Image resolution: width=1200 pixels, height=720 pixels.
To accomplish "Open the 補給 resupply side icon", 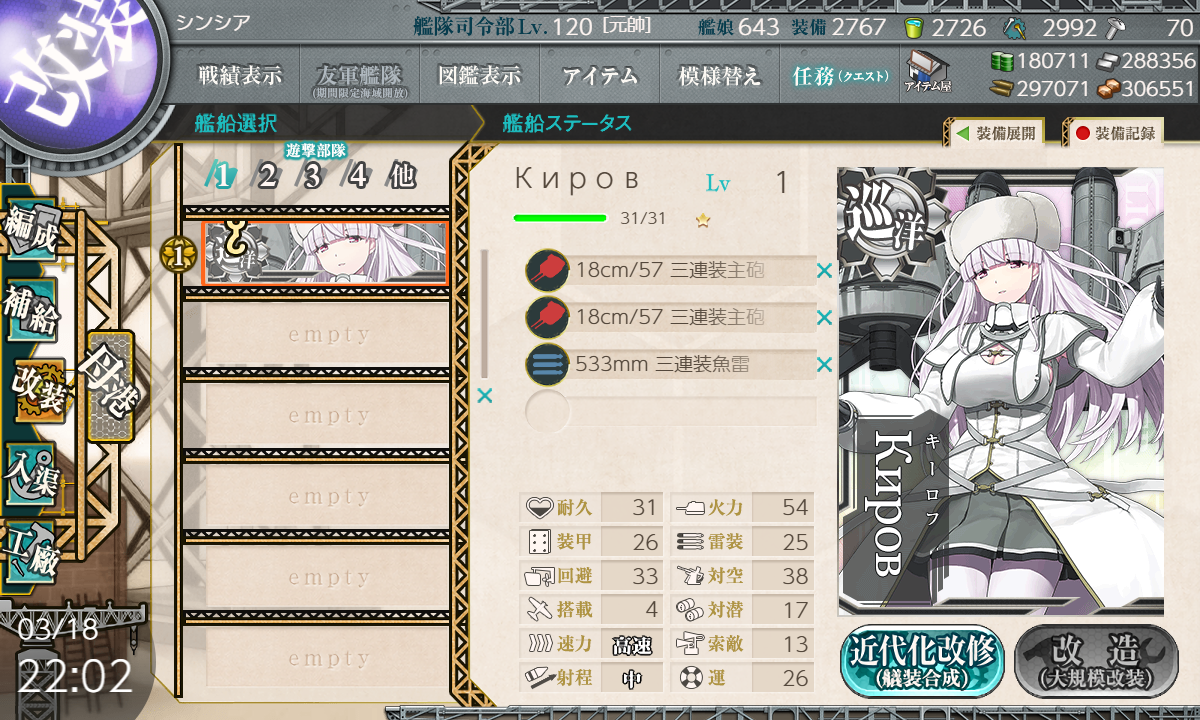I will tap(32, 312).
